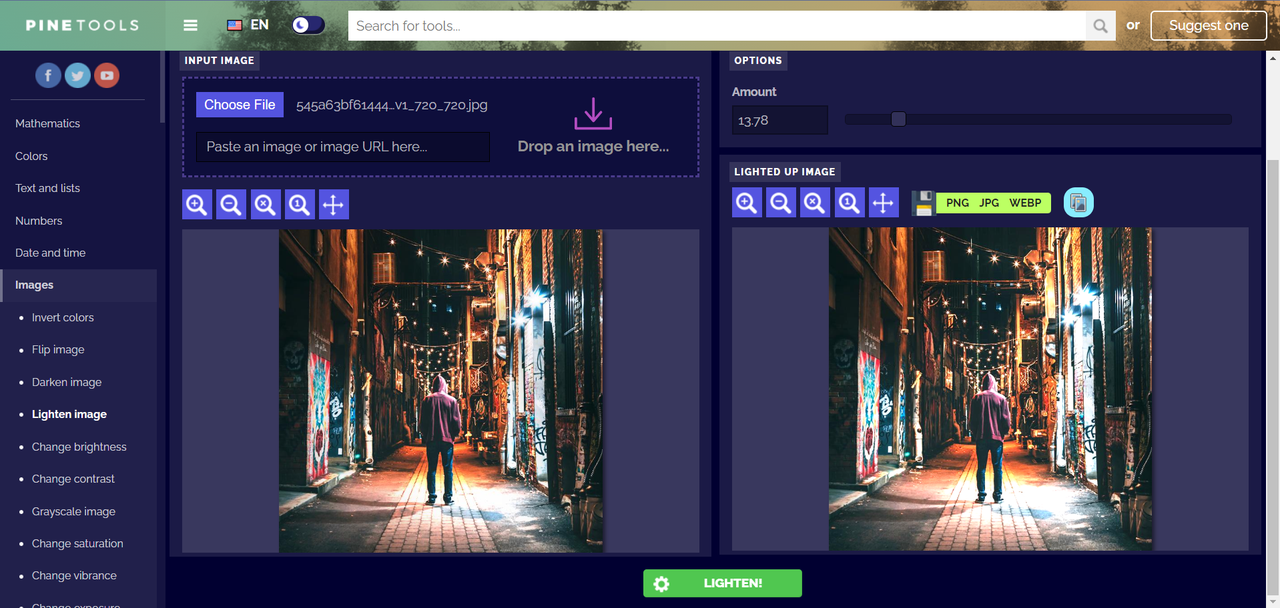
Task: Open the Numbers category
Action: (x=39, y=220)
